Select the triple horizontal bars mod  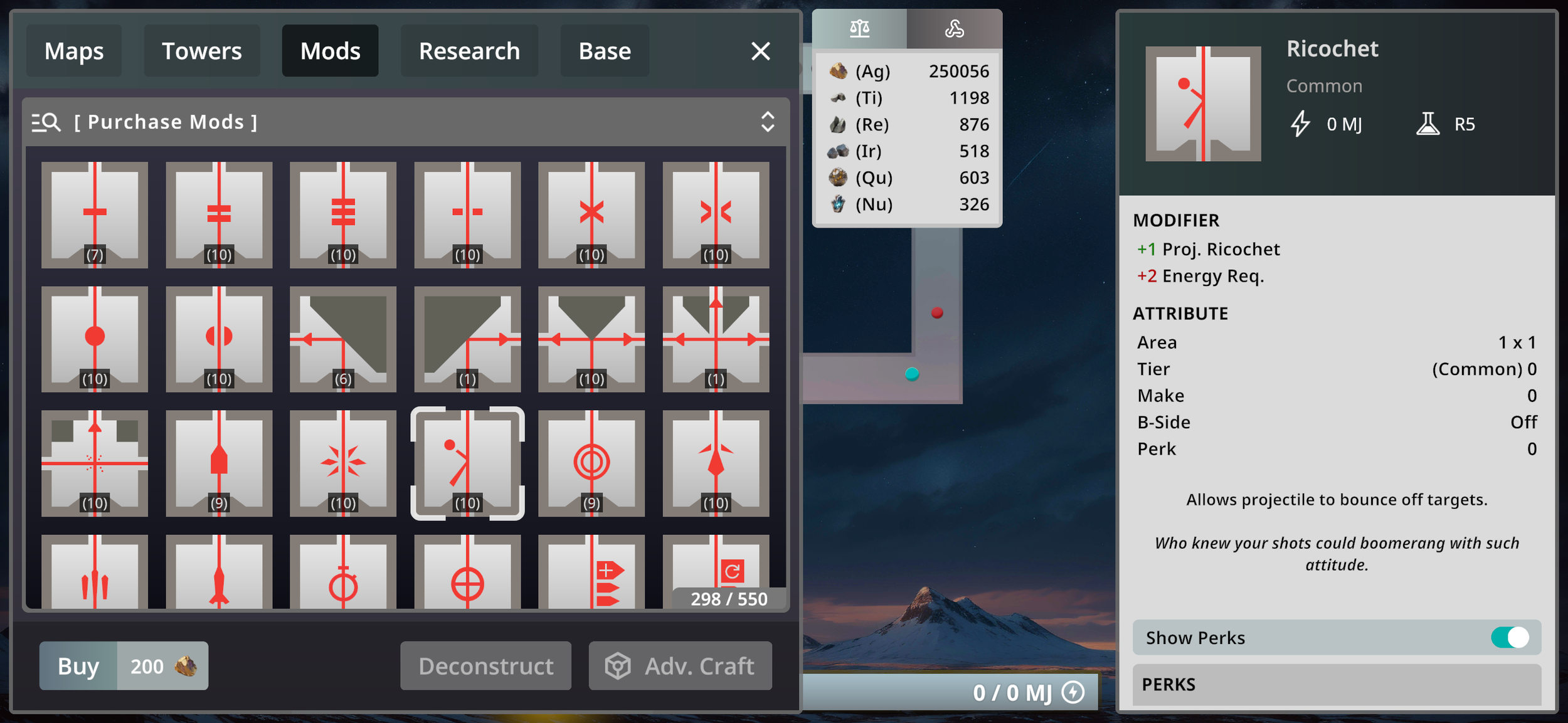coord(343,214)
